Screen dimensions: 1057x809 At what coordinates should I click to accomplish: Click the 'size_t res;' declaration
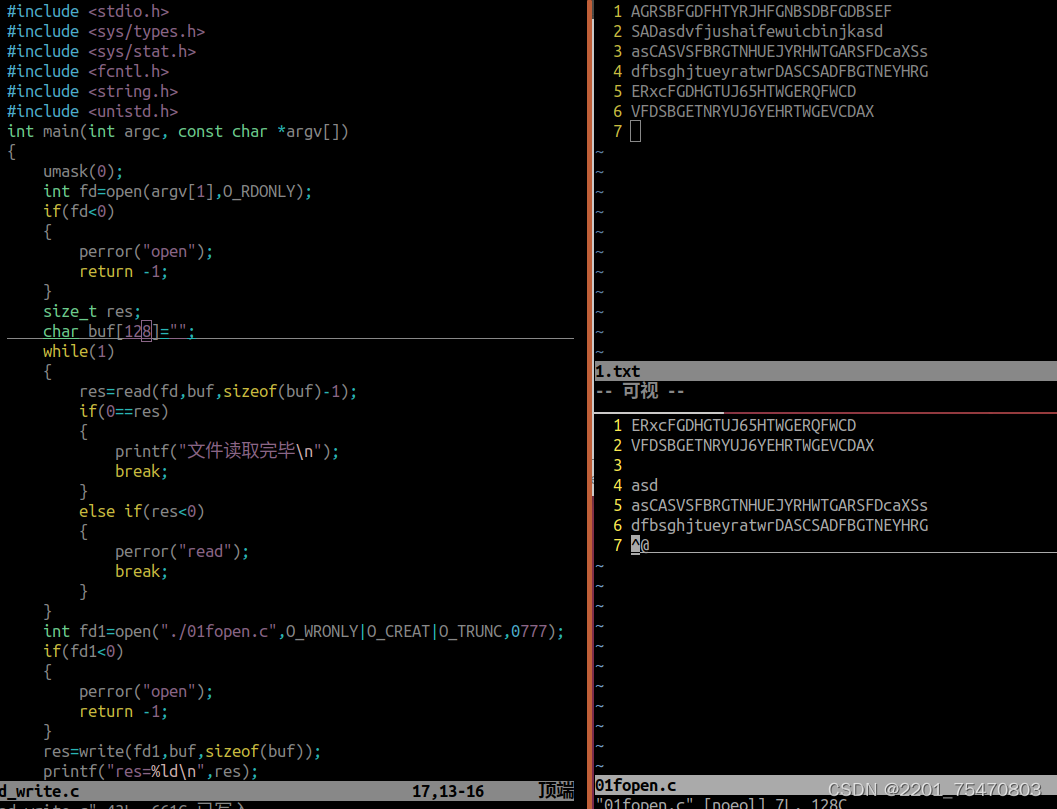click(x=92, y=311)
